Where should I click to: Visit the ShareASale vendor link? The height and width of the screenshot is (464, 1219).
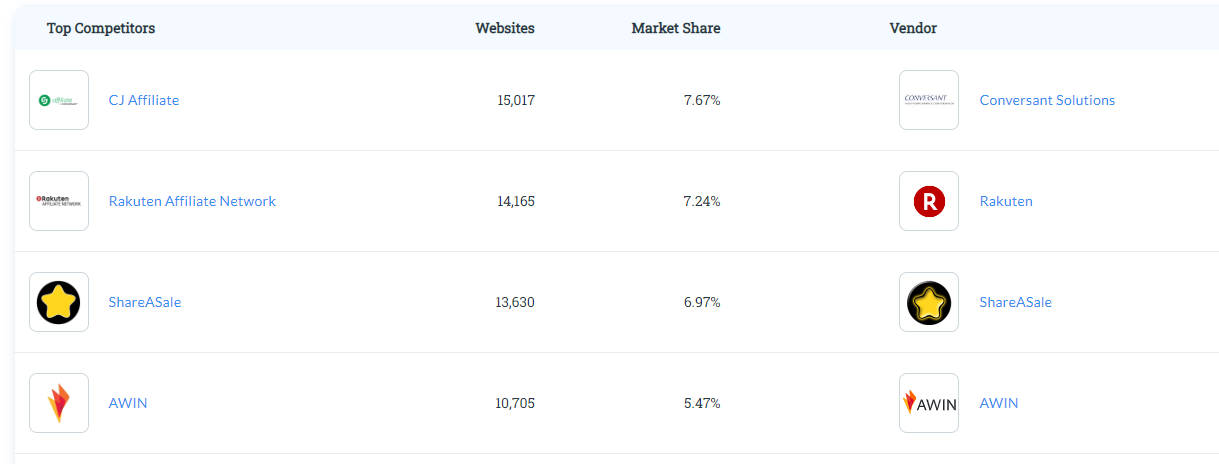pos(1016,302)
